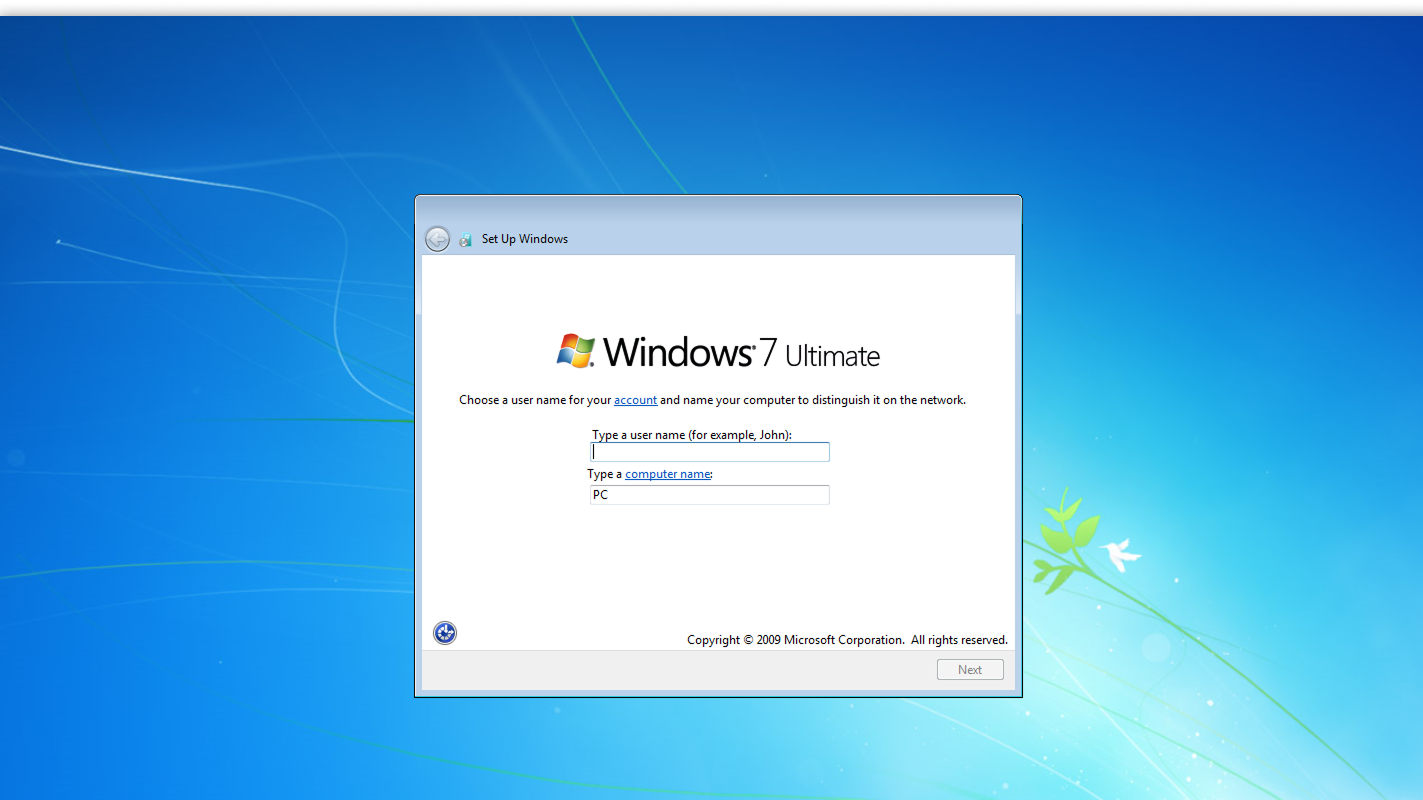Image resolution: width=1423 pixels, height=800 pixels.
Task: Click the Microsoft copyright notice text
Action: 847,640
